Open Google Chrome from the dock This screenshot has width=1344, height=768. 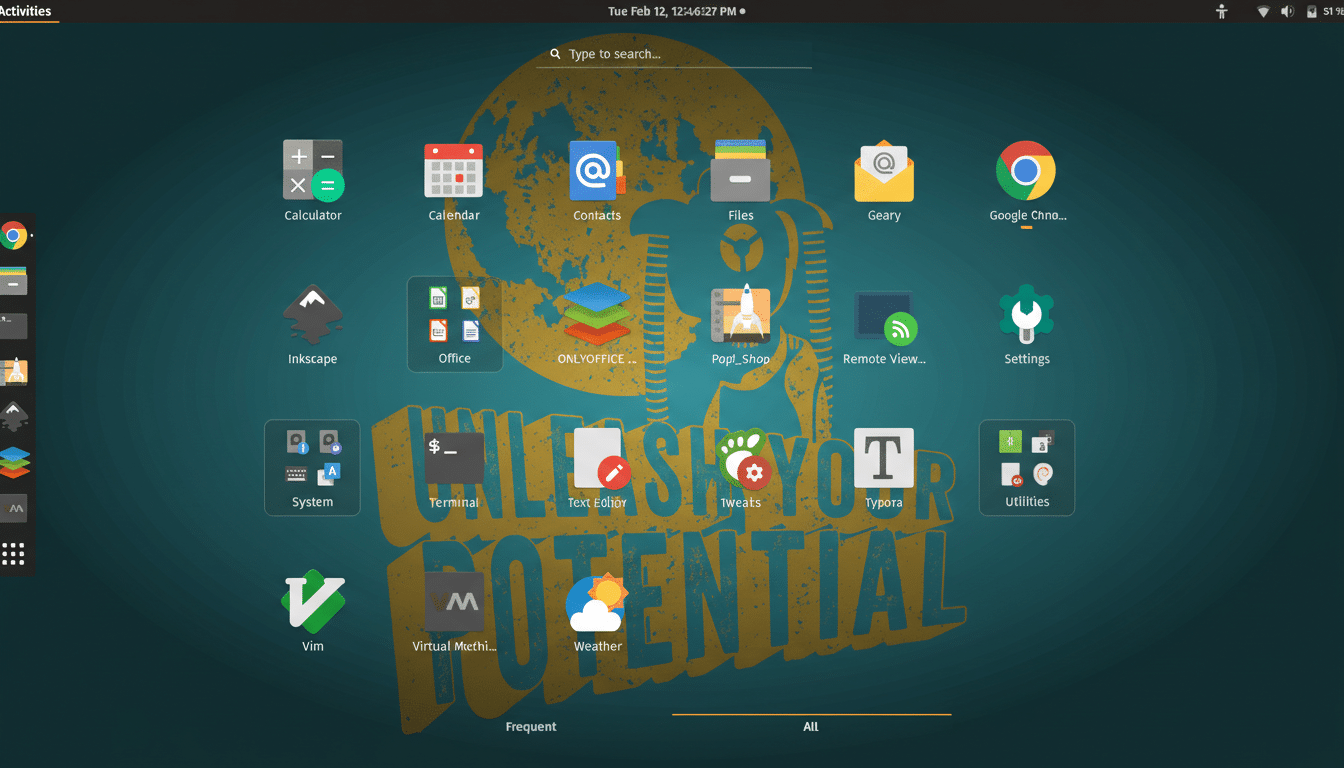click(14, 236)
